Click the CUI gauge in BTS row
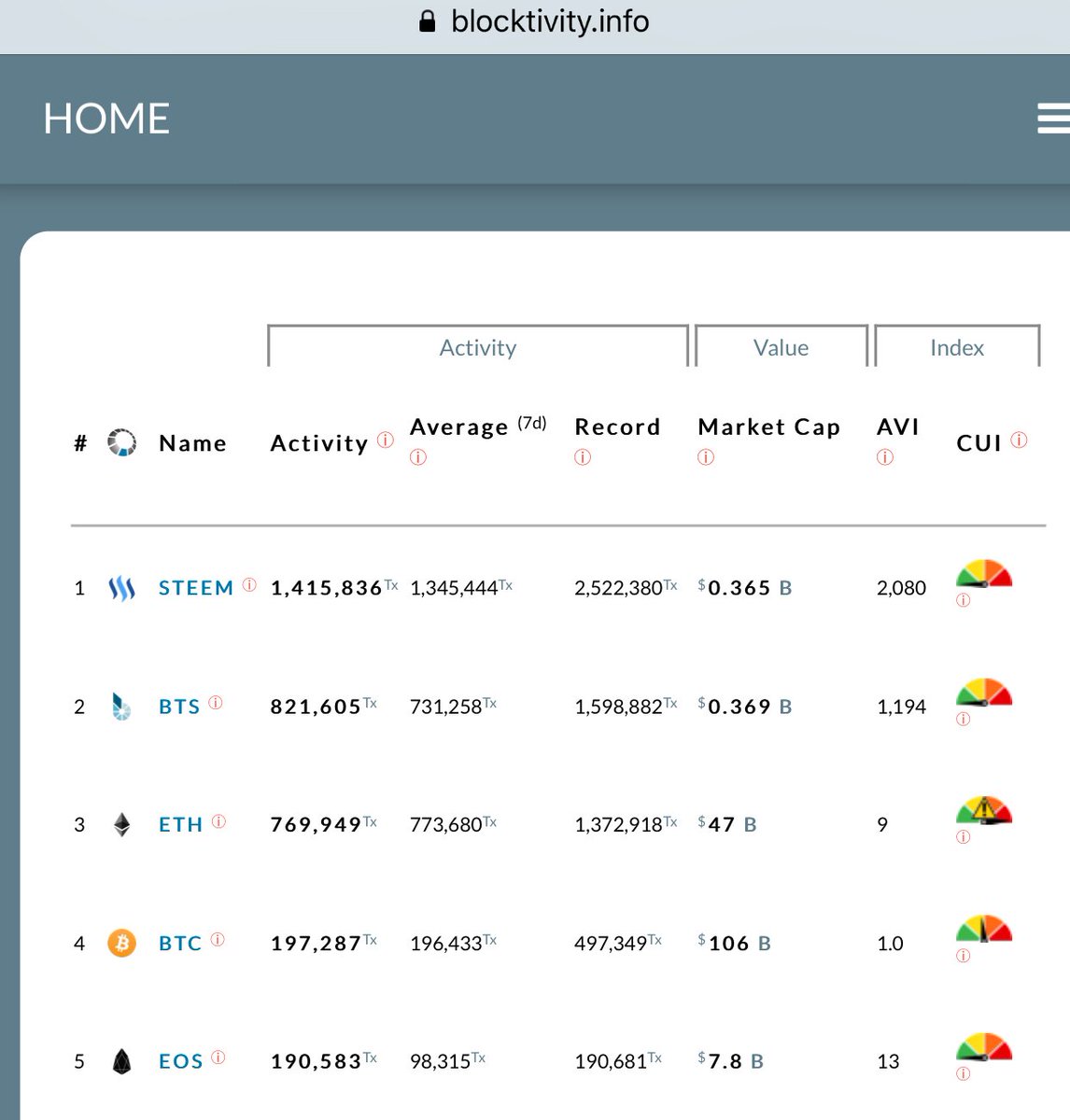1070x1120 pixels. (984, 692)
